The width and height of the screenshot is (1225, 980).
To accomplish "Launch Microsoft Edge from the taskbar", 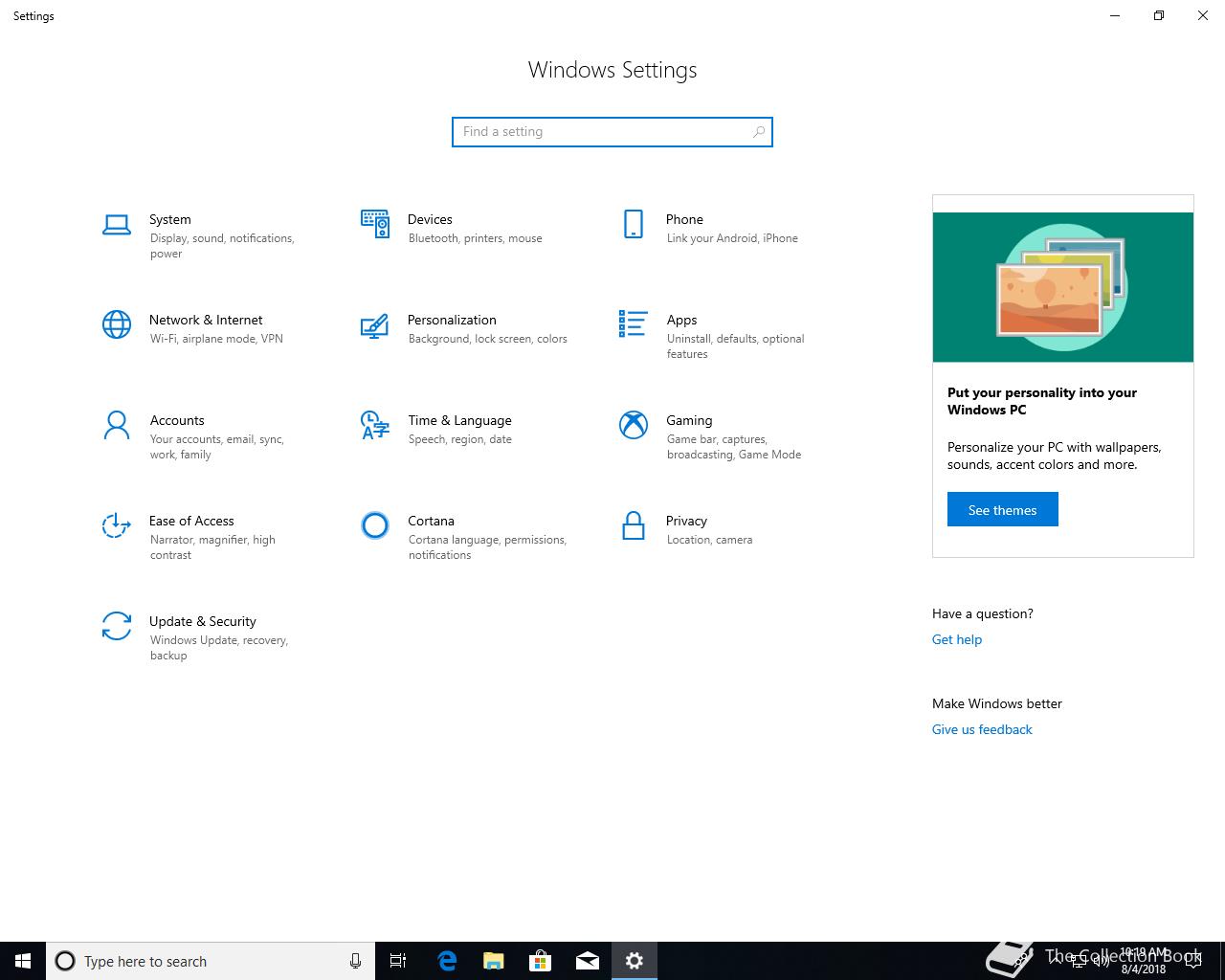I will pos(446,961).
